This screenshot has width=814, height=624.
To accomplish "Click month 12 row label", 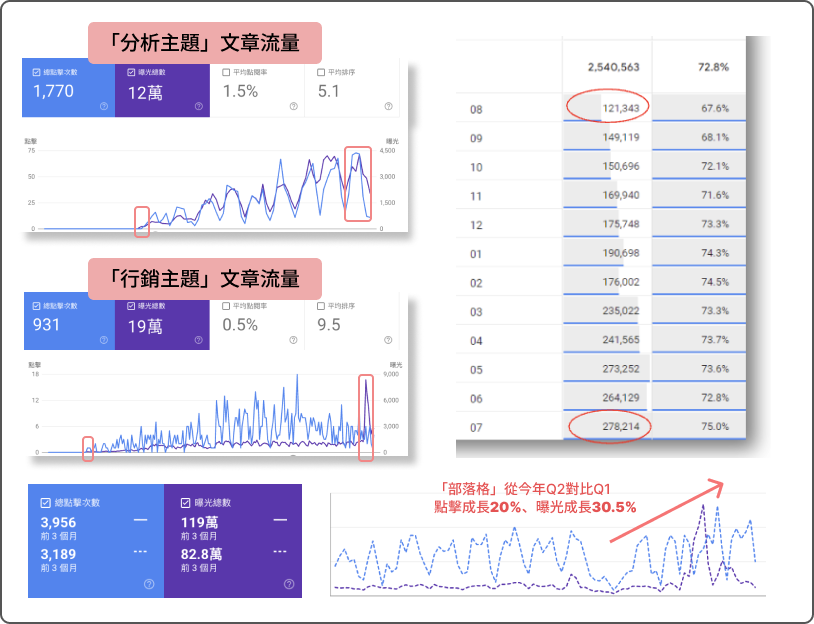I will pyautogui.click(x=476, y=225).
